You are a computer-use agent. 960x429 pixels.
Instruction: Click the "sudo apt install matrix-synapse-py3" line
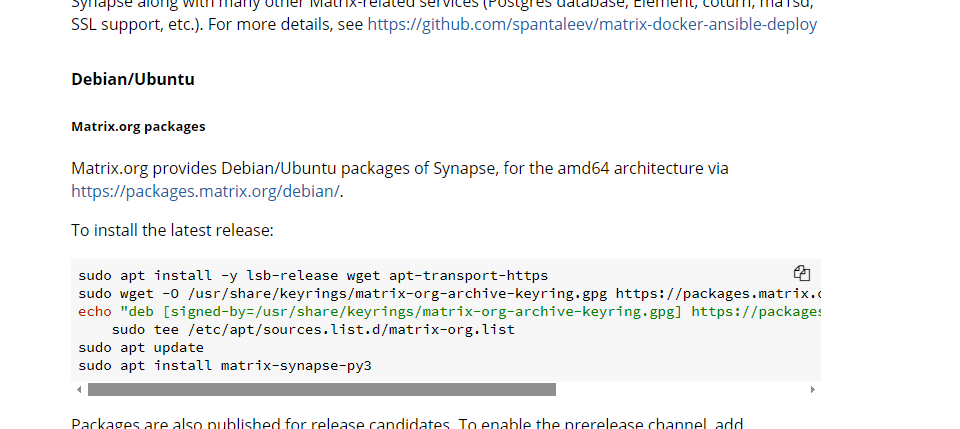pyautogui.click(x=225, y=366)
